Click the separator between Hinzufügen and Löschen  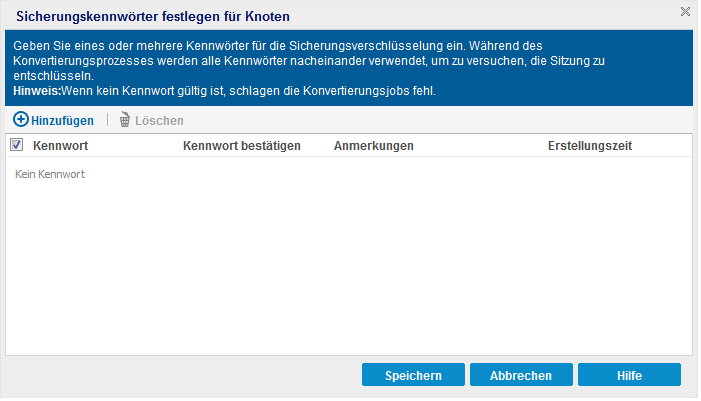coord(107,120)
